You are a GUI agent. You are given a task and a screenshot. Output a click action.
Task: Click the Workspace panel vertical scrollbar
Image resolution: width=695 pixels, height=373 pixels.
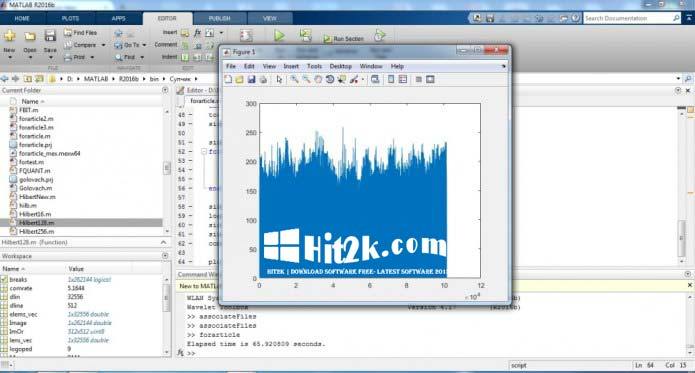tap(167, 316)
